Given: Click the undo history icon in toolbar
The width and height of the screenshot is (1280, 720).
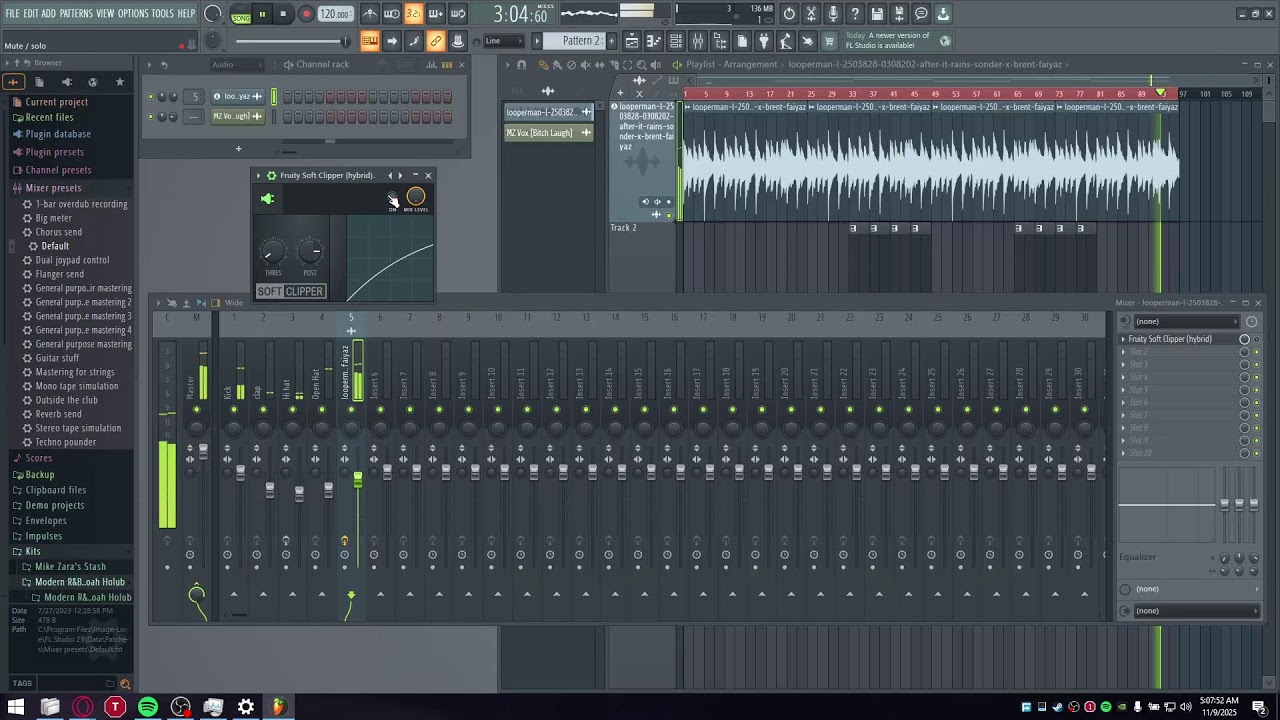Looking at the screenshot, I should tap(789, 14).
